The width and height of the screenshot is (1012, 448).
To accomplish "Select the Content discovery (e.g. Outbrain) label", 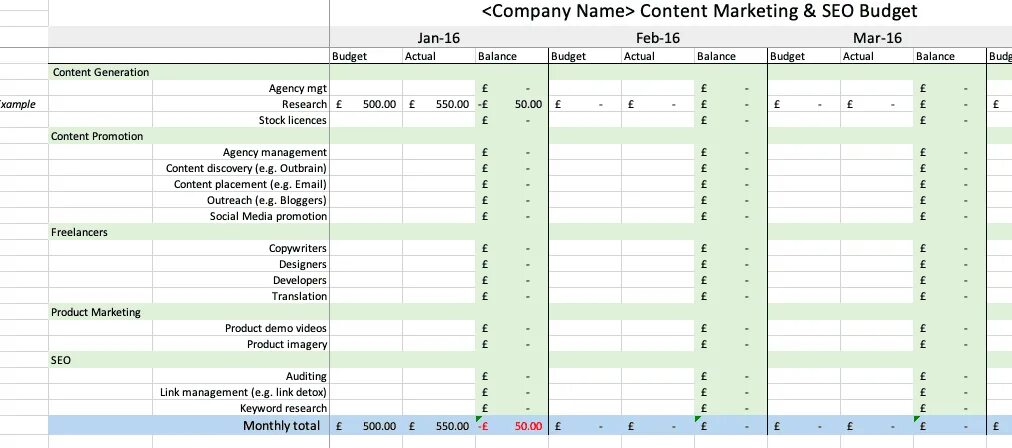I will tap(246, 168).
